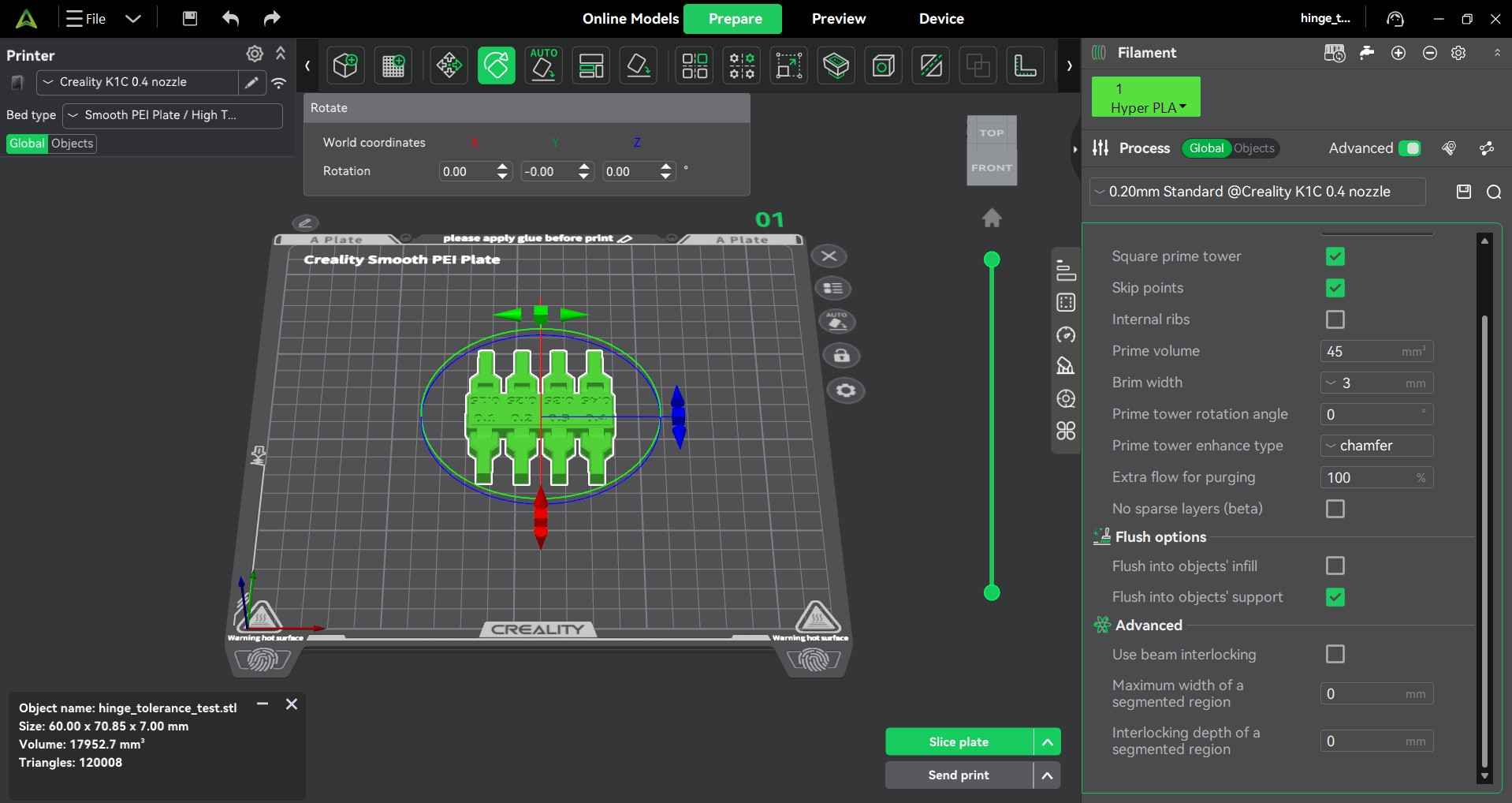Viewport: 1512px width, 803px height.
Task: Click the Send print button
Action: (958, 775)
